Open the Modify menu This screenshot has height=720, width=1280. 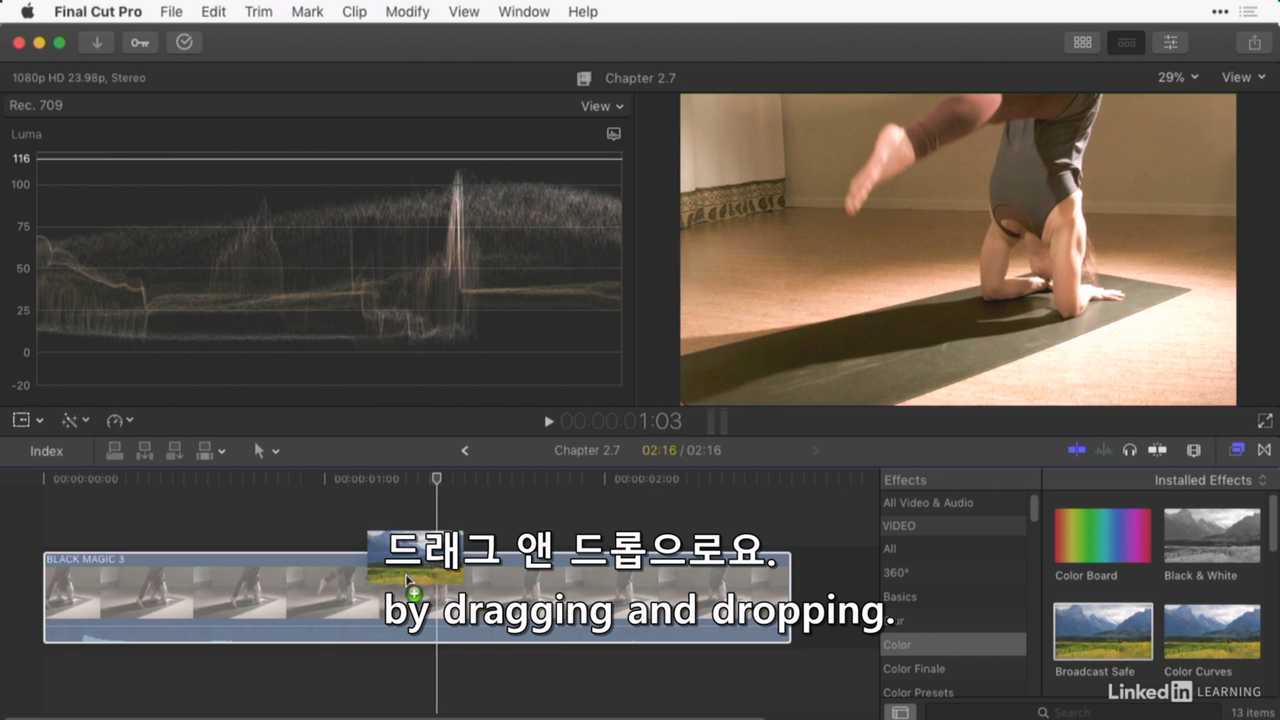[407, 12]
